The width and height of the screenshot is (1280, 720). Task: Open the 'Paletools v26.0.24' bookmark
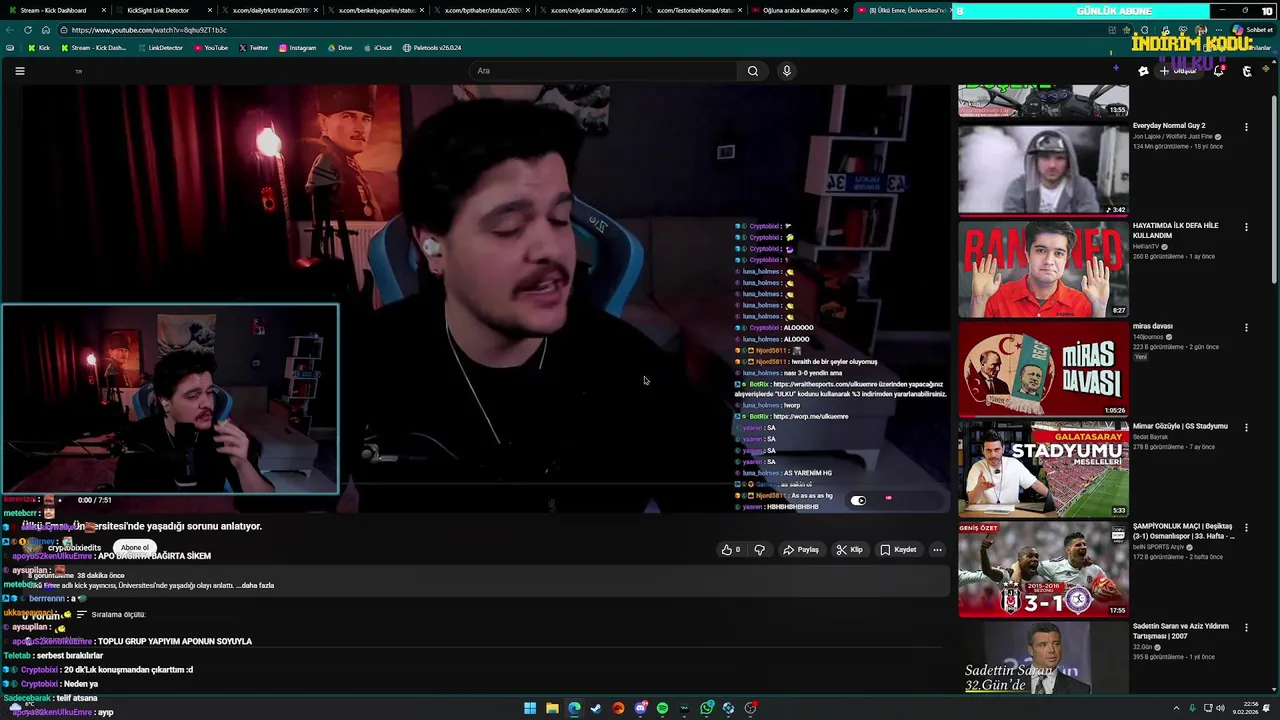pyautogui.click(x=432, y=48)
